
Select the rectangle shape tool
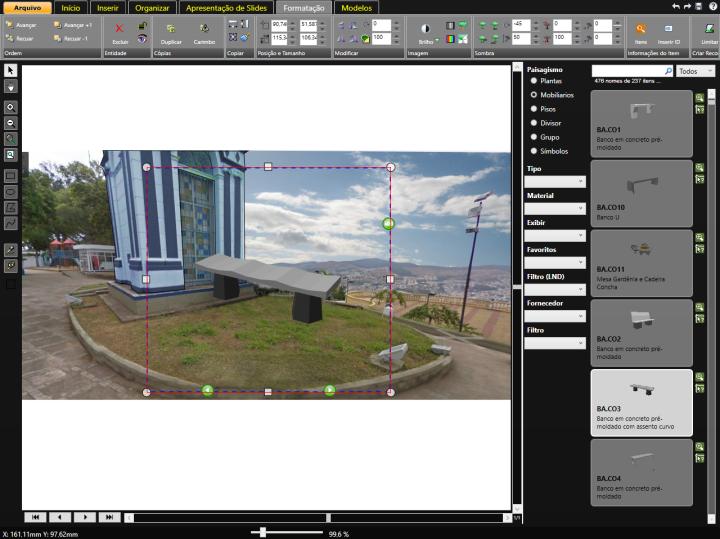(11, 176)
